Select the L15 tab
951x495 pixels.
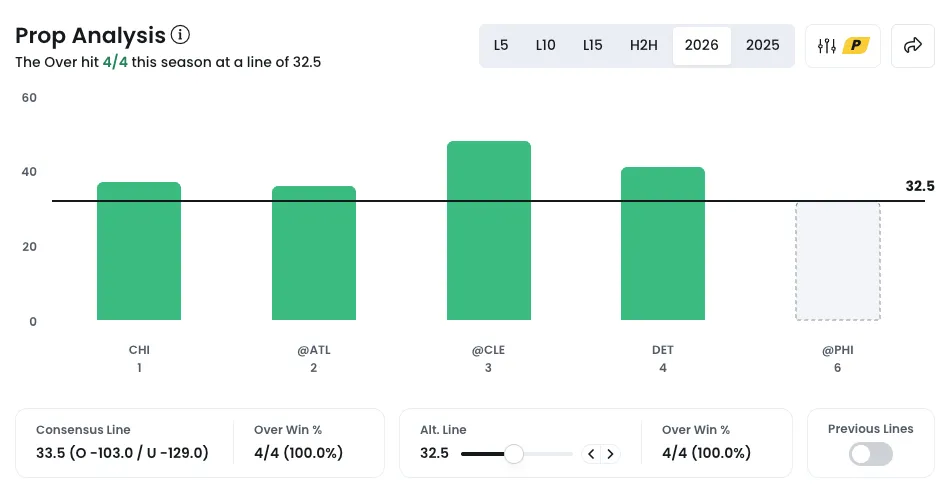tap(593, 45)
